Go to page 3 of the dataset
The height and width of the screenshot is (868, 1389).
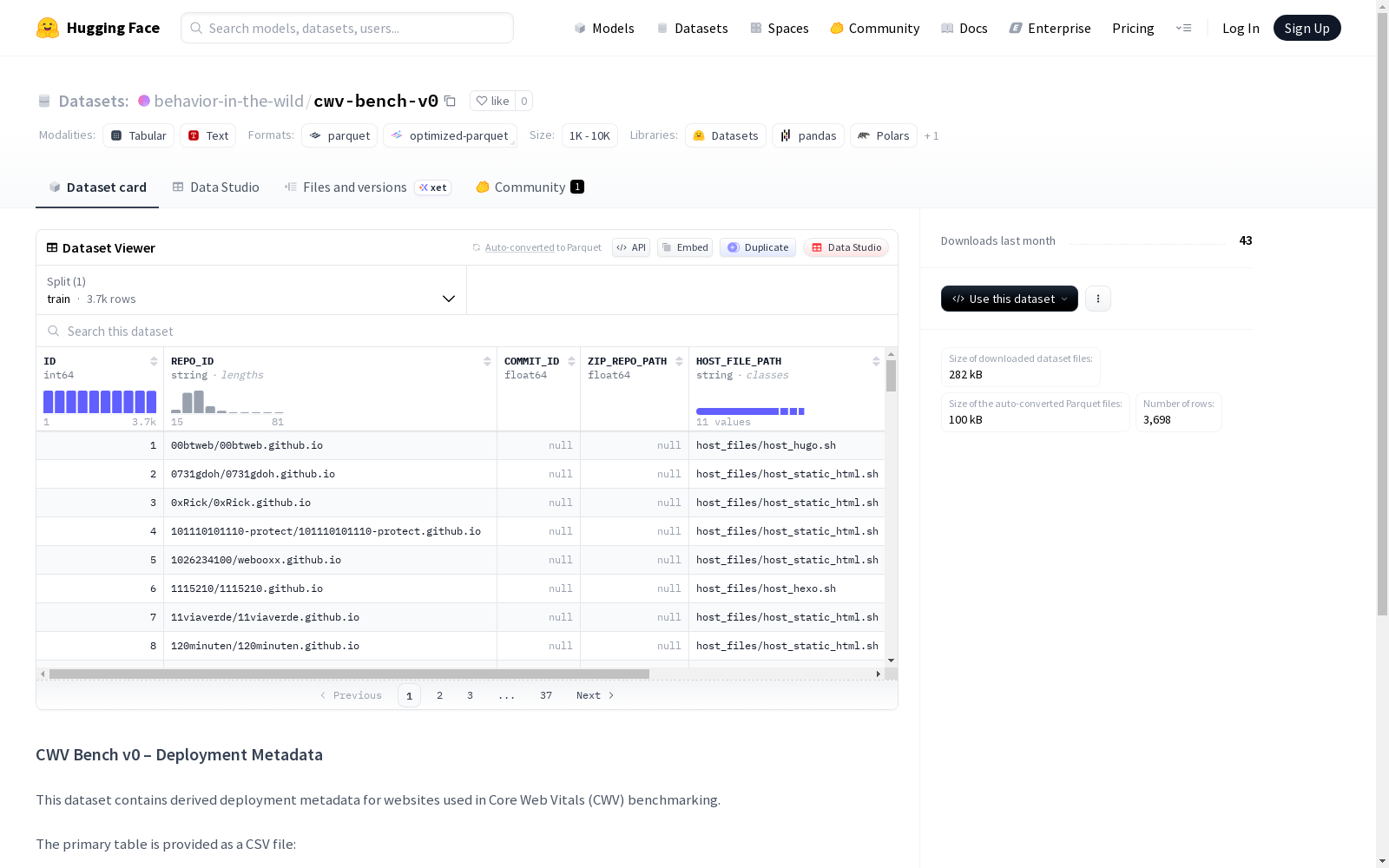coord(471,695)
